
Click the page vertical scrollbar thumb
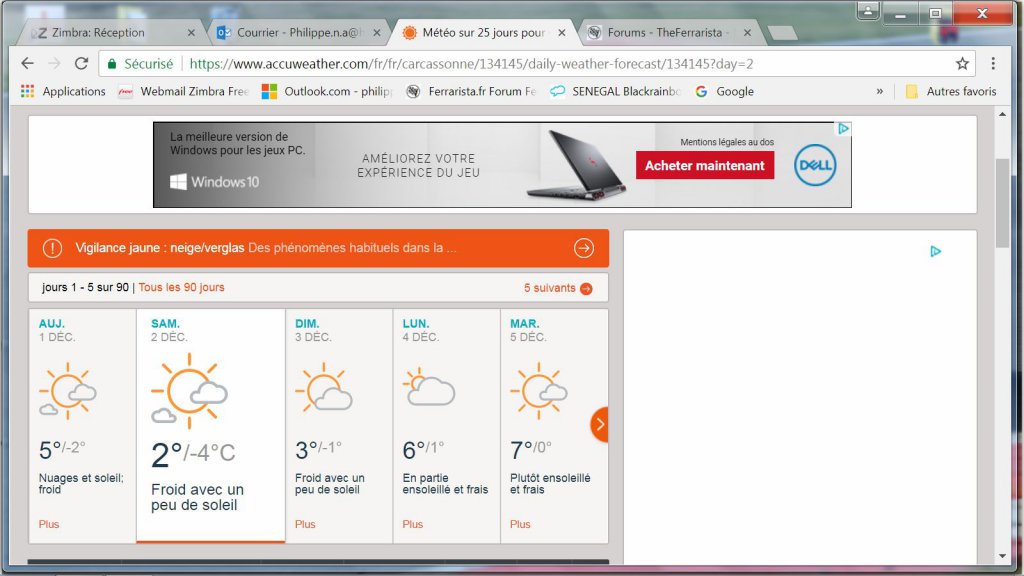tap(1002, 202)
